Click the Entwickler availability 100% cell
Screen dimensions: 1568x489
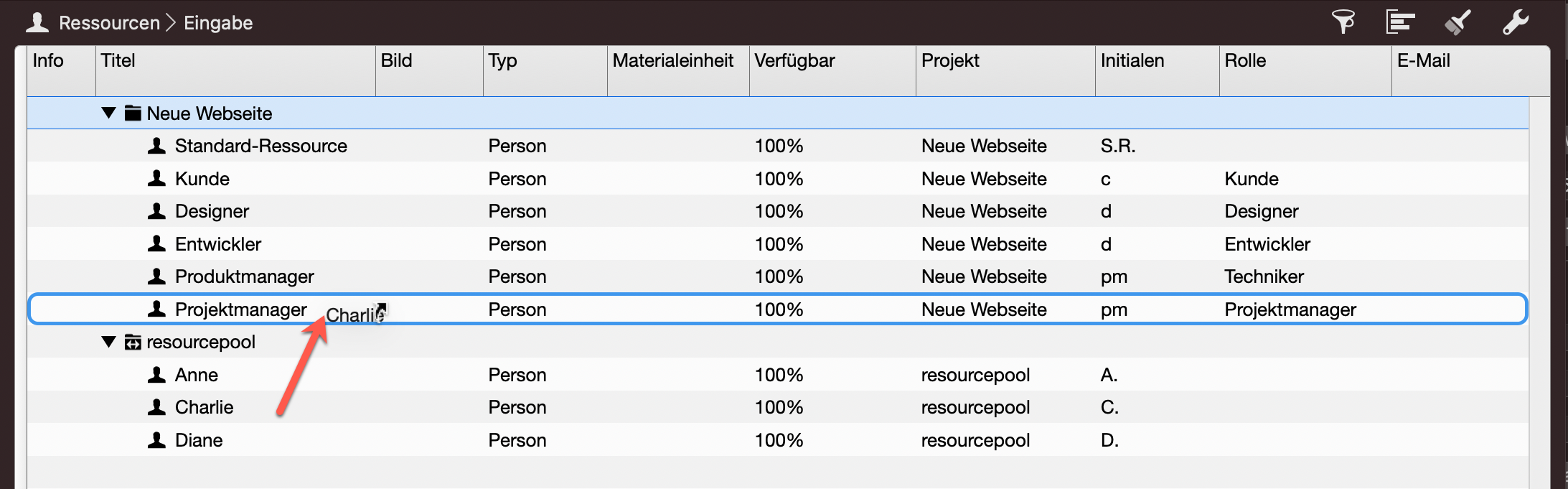point(779,245)
